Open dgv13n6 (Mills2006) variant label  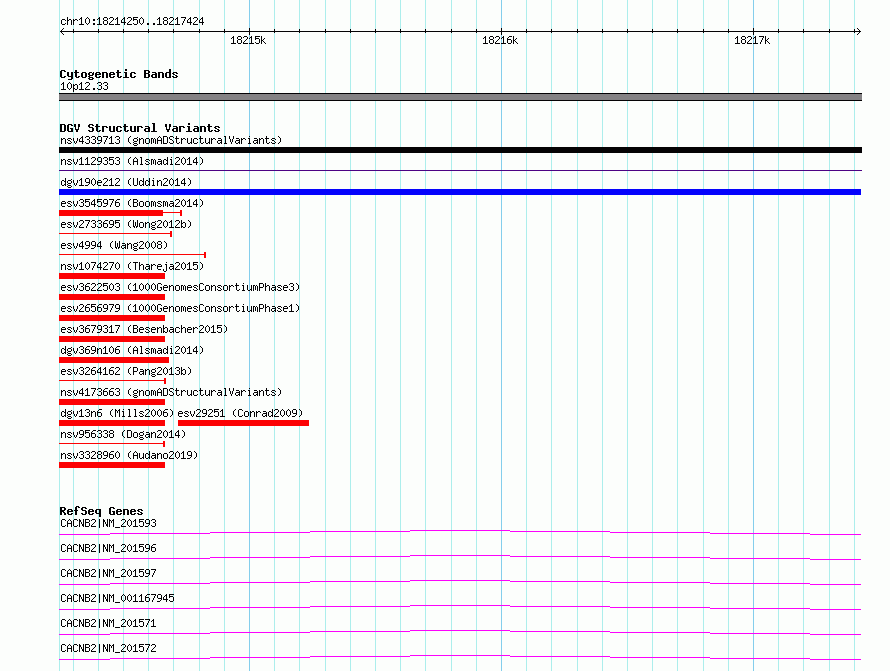pos(117,413)
